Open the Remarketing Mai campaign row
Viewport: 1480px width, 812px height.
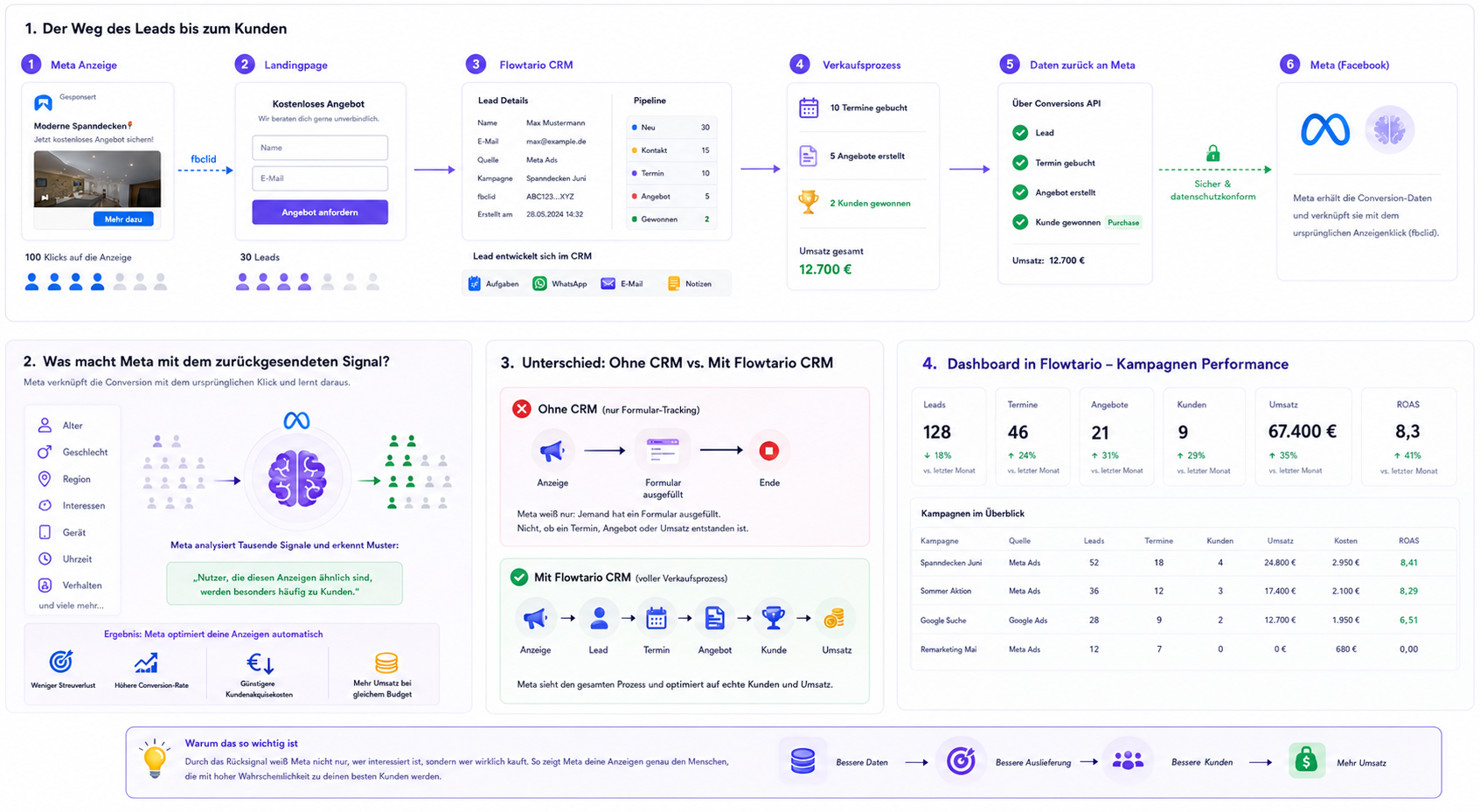coord(1185,649)
